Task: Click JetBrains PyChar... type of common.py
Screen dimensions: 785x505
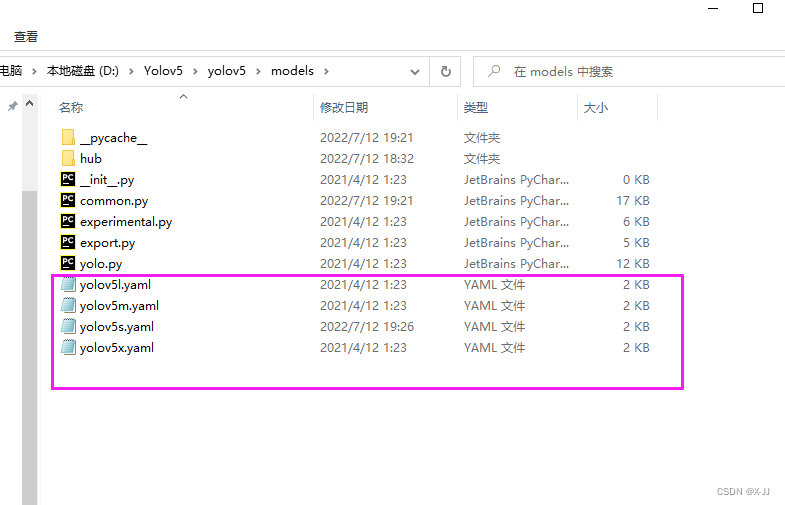Action: pyautogui.click(x=516, y=201)
